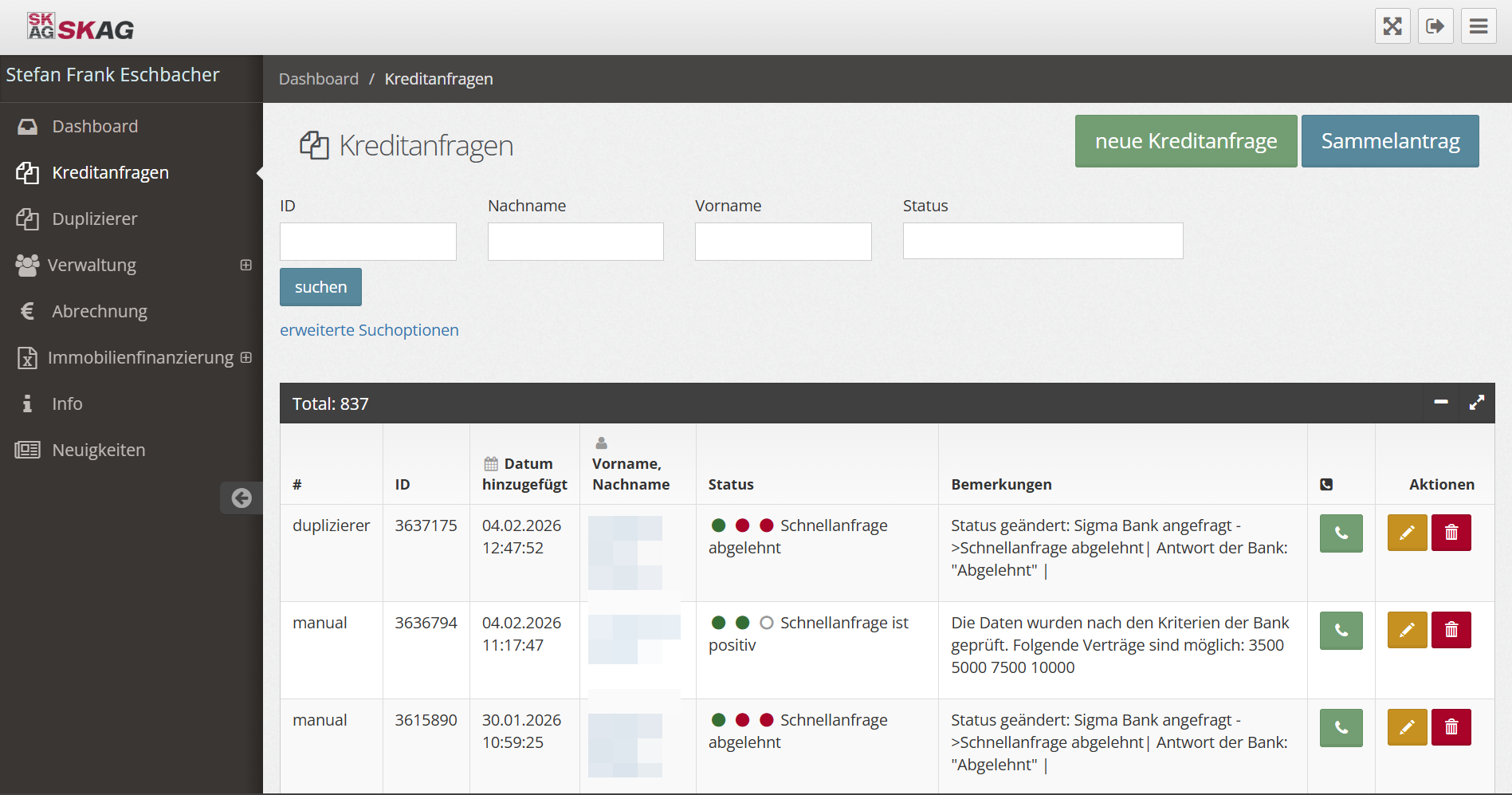Collapse the Total 837 table panel

point(1441,403)
